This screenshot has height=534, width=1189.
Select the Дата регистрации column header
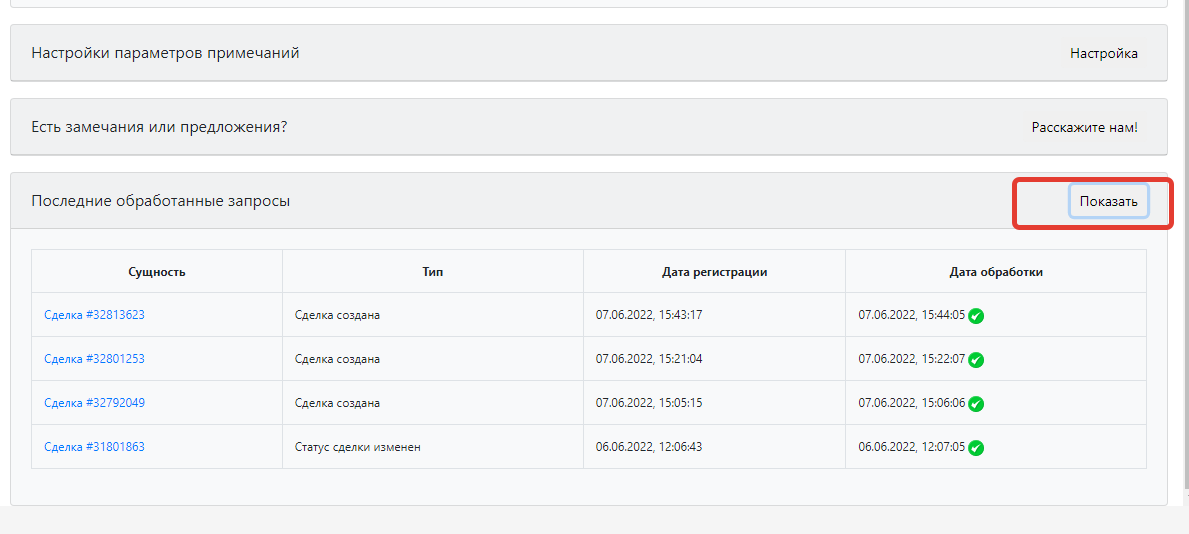click(x=714, y=272)
